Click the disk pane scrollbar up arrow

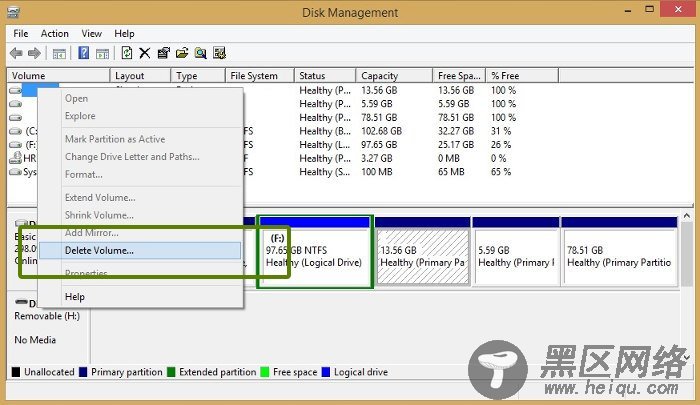tap(686, 216)
